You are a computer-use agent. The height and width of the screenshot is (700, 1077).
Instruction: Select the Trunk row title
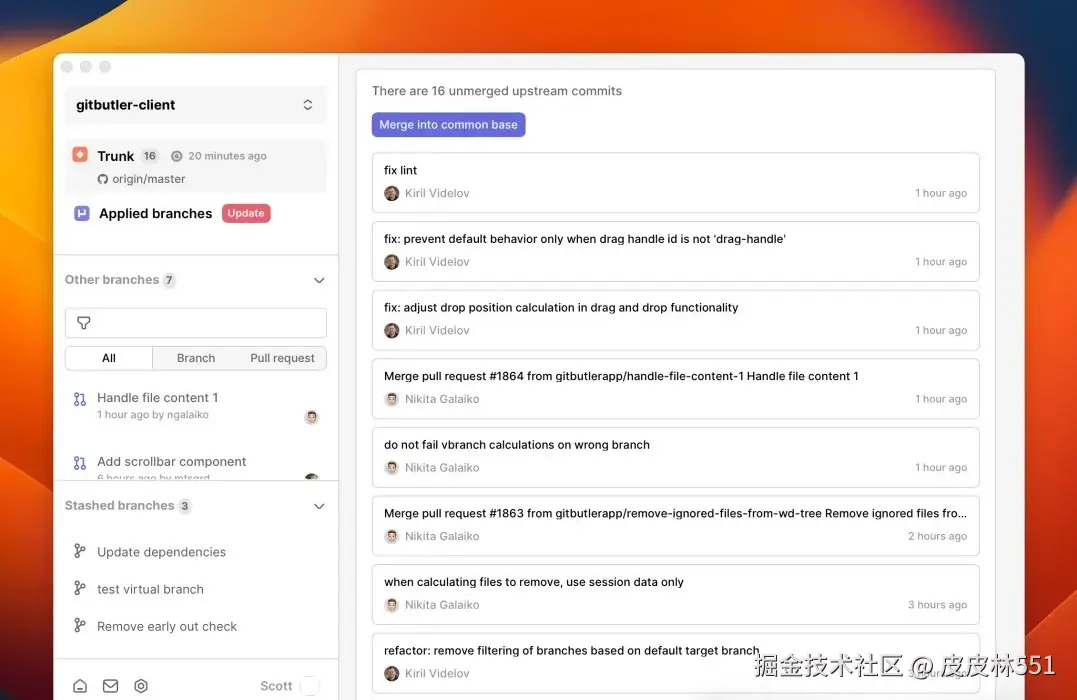pos(115,156)
